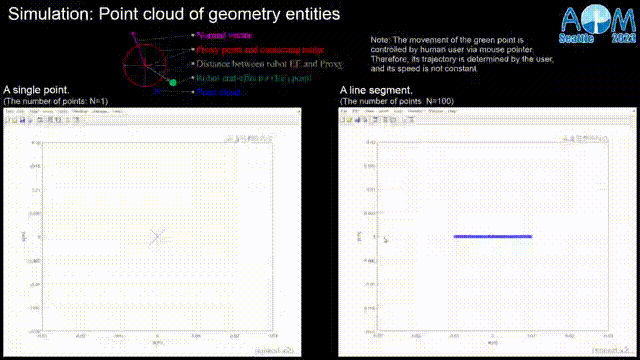Click the blue line segment point cloud
This screenshot has width=640, height=360.
pyautogui.click(x=493, y=236)
